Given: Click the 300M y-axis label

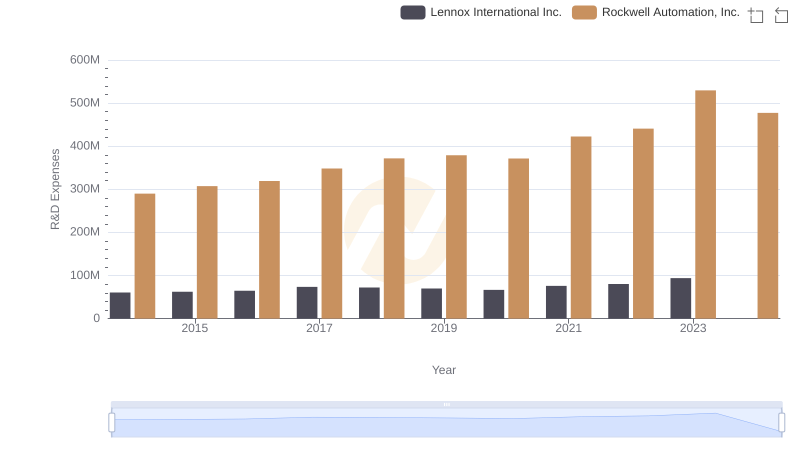Looking at the screenshot, I should click(85, 189).
